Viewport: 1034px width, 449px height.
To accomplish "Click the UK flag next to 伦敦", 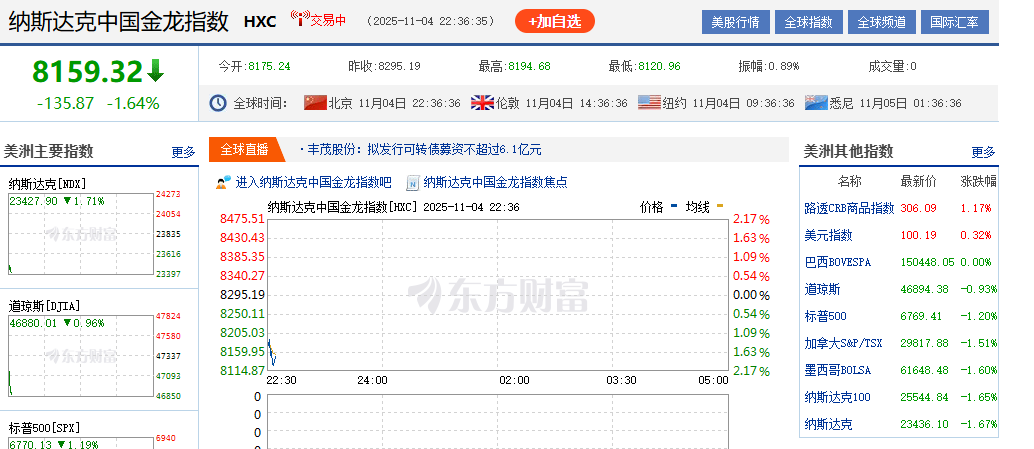I will coord(482,103).
